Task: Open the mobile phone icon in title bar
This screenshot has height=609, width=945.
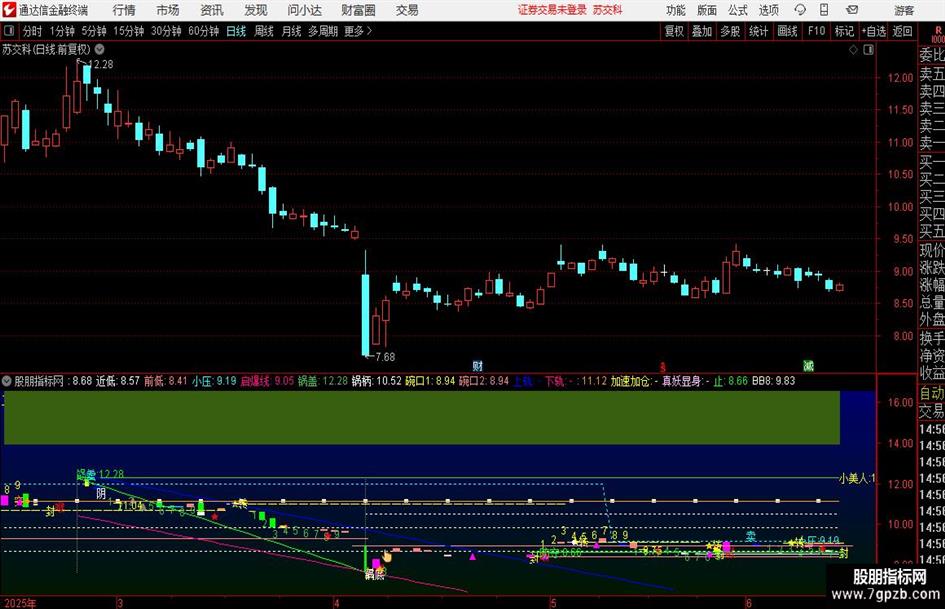Action: coord(824,10)
